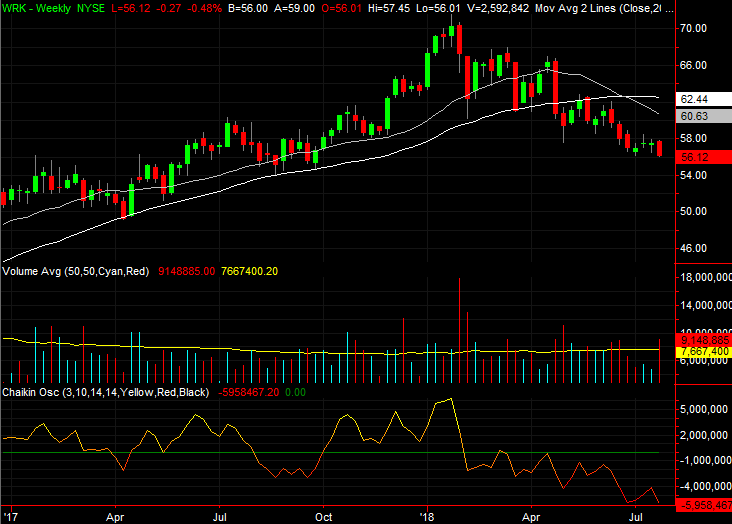Viewport: 732px width, 524px height.
Task: Click the 60.63 moving average price tag
Action: coord(704,116)
